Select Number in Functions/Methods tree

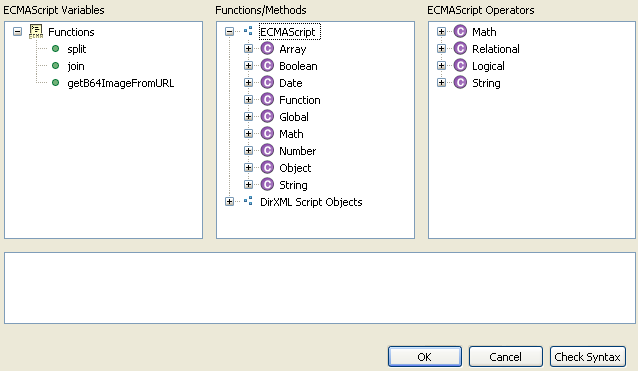tap(297, 151)
